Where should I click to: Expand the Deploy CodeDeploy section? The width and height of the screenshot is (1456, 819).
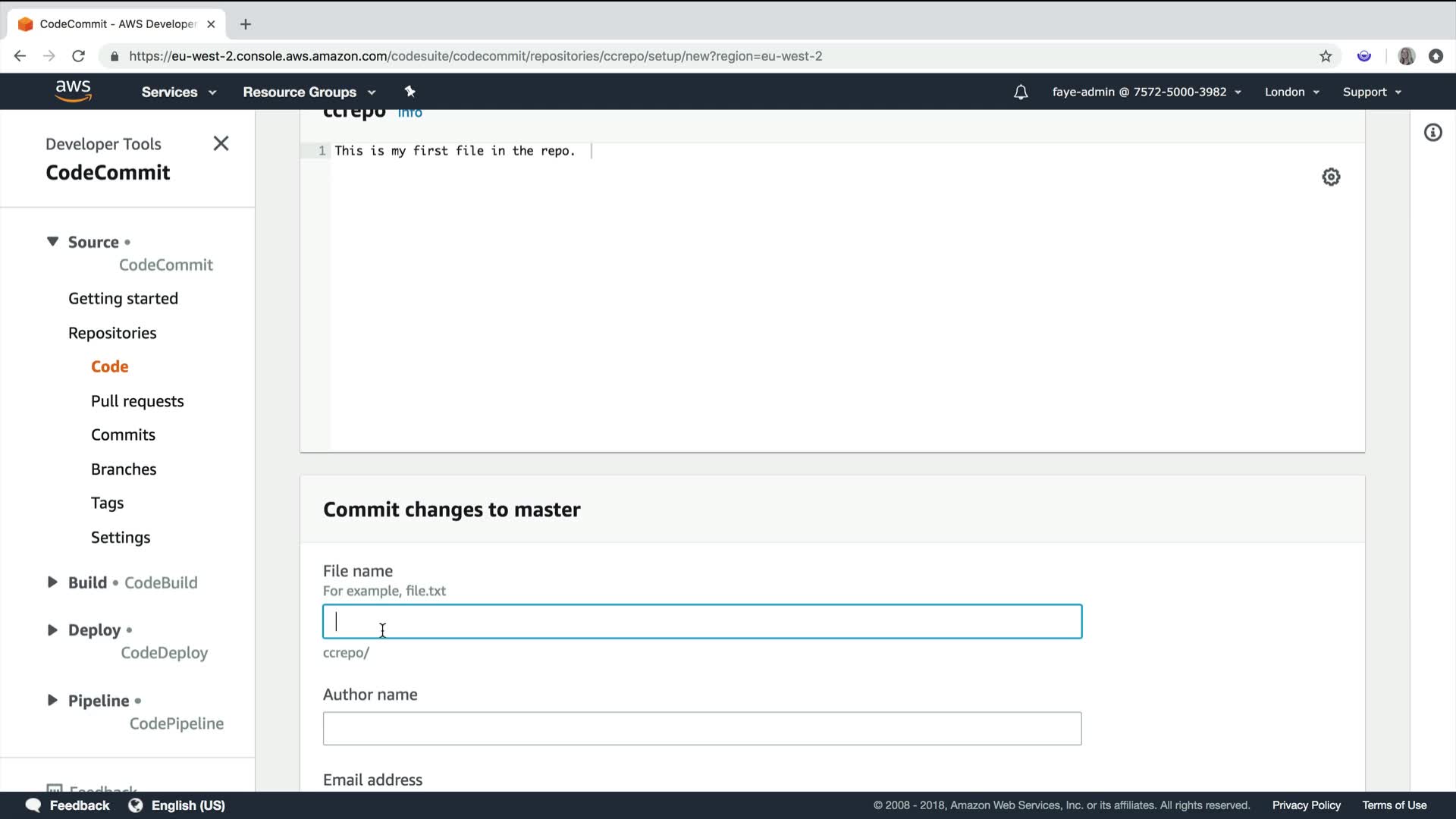tap(52, 629)
